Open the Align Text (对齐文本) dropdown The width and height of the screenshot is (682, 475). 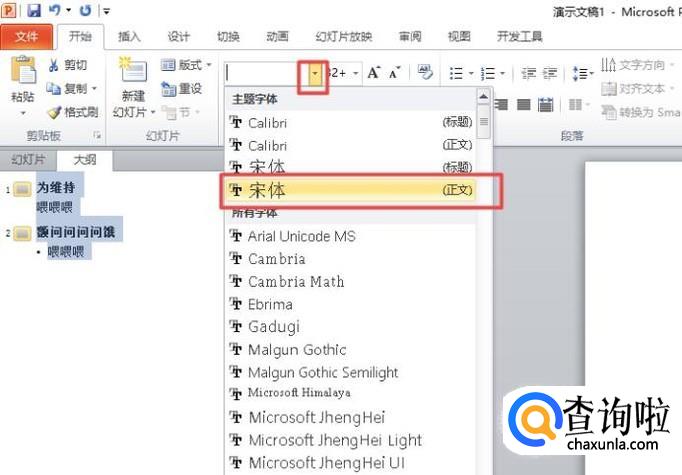click(x=637, y=89)
